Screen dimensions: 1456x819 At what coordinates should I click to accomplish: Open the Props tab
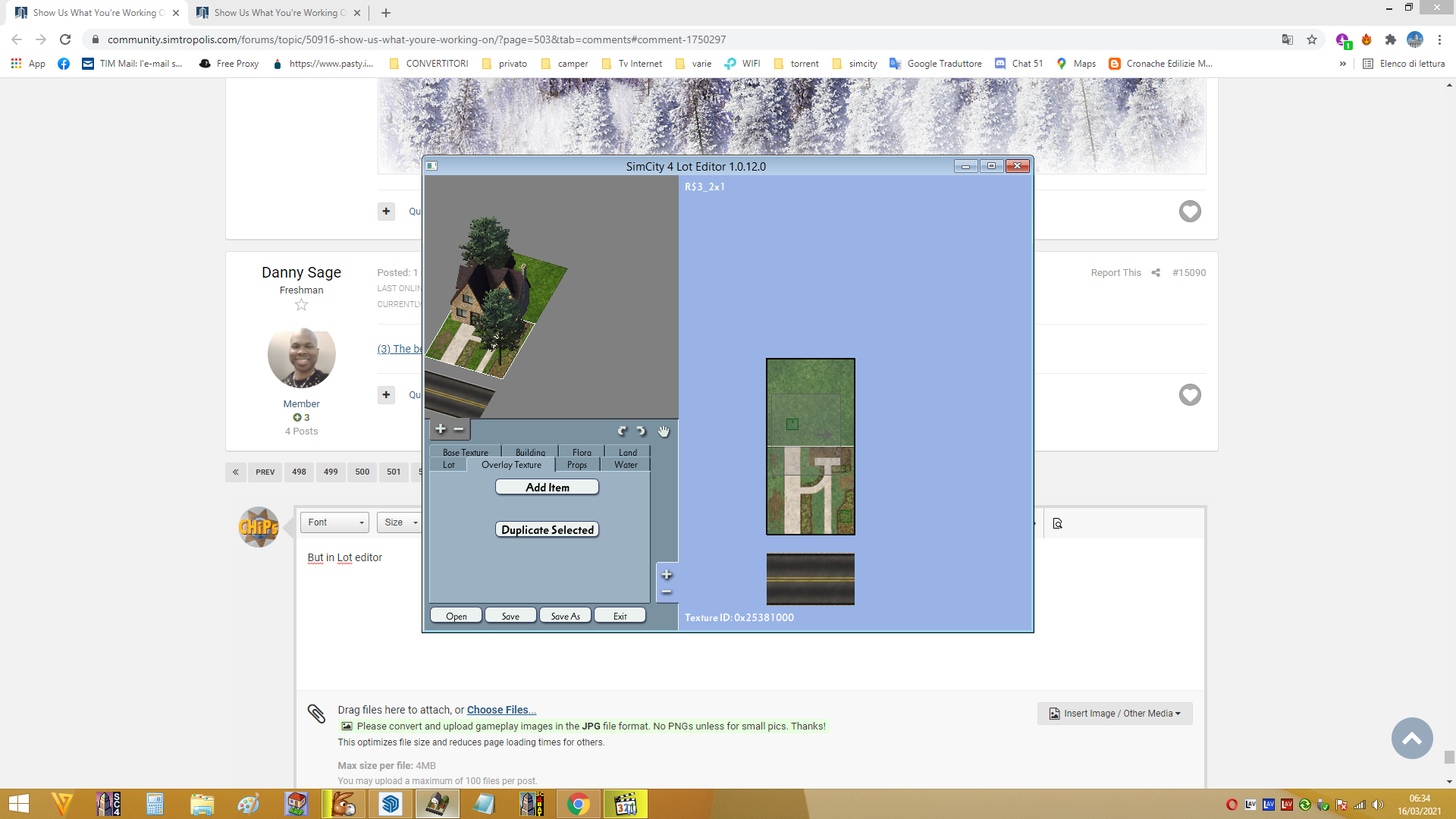577,465
